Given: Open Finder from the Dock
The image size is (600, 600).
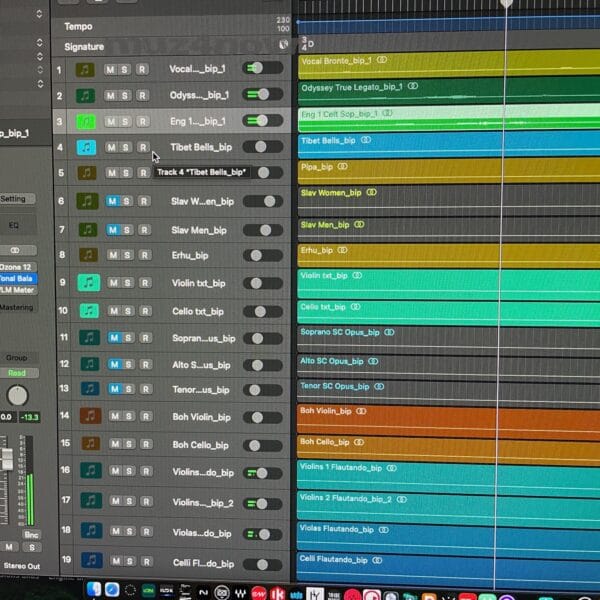Looking at the screenshot, I should (94, 590).
